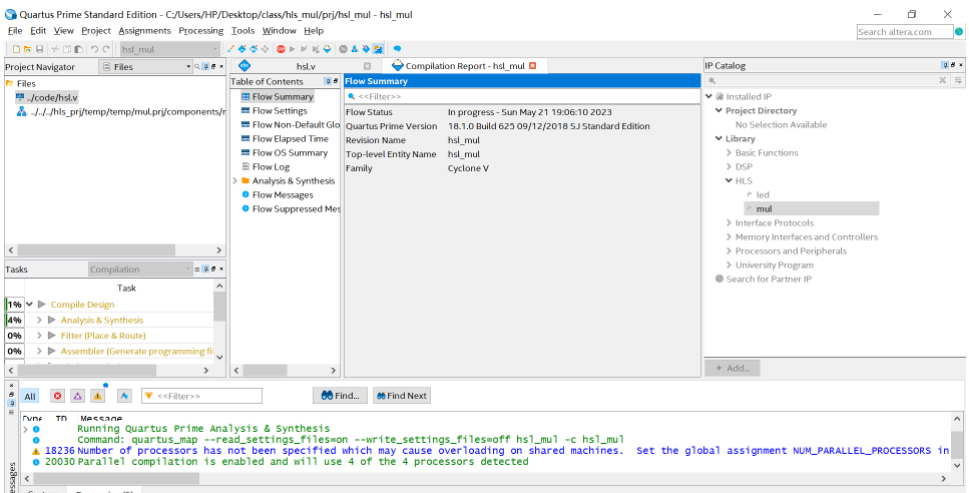Click the Save toolbar icon
The height and width of the screenshot is (493, 969).
click(39, 49)
